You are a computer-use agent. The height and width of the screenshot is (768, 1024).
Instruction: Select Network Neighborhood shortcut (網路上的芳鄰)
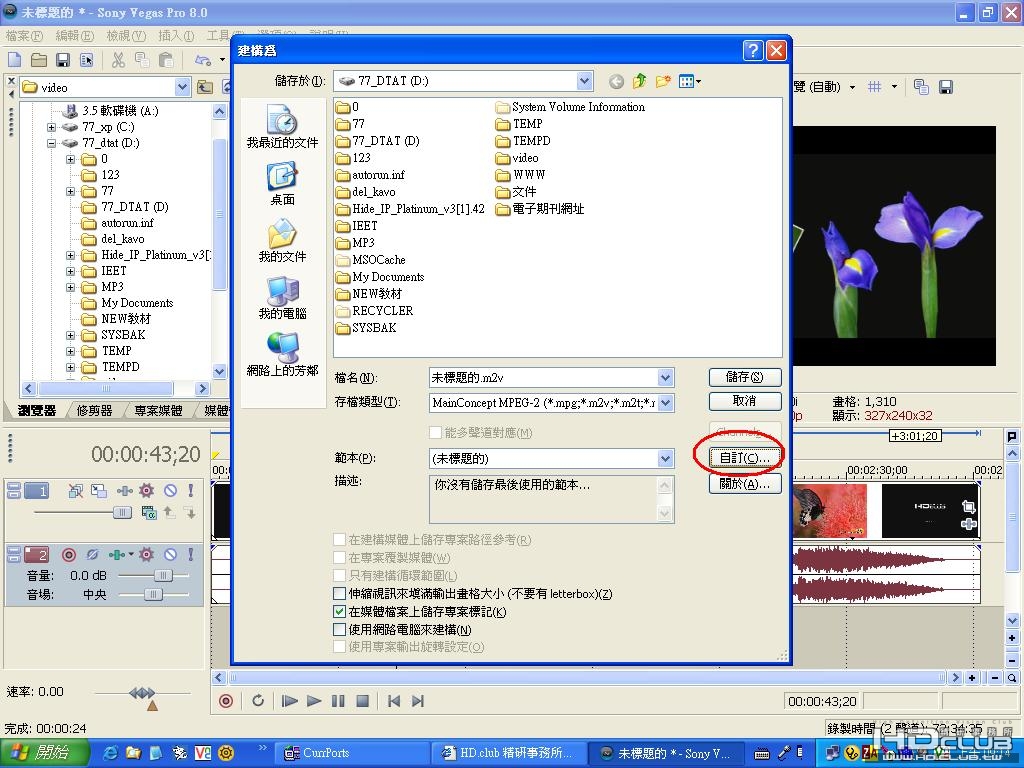pos(282,355)
